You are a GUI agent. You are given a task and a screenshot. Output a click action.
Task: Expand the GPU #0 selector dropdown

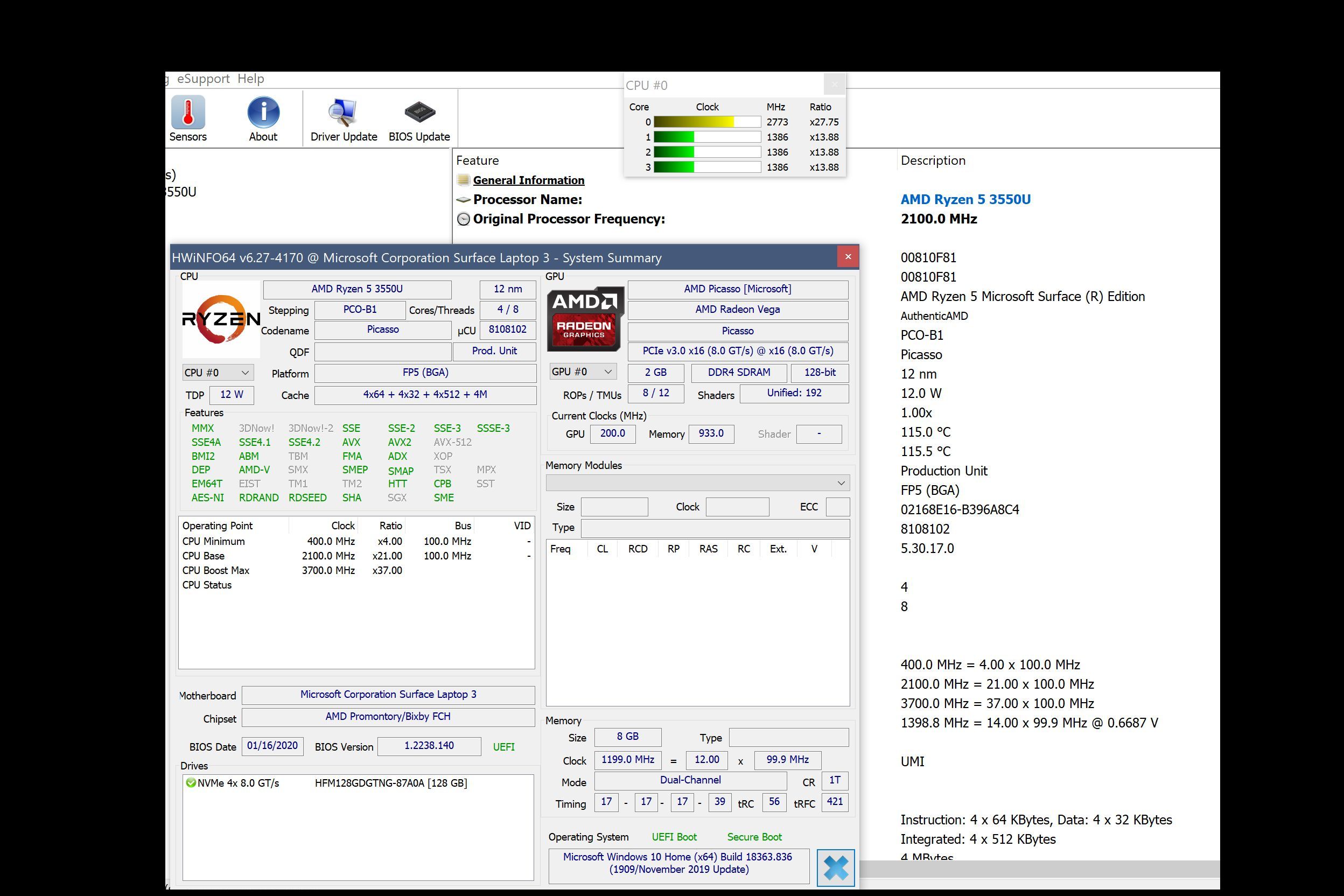[583, 372]
